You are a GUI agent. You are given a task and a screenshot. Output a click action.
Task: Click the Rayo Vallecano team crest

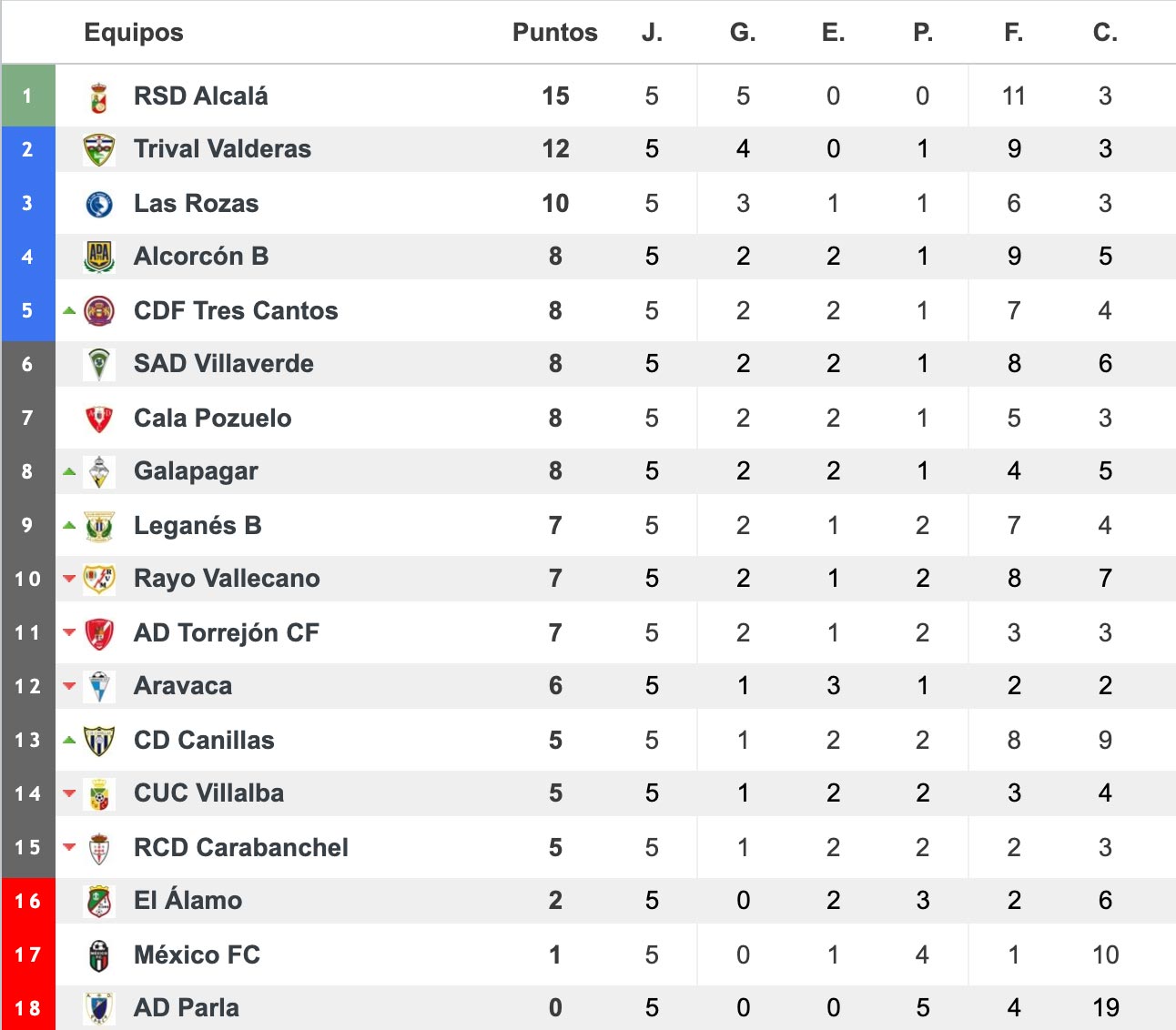coord(99,579)
